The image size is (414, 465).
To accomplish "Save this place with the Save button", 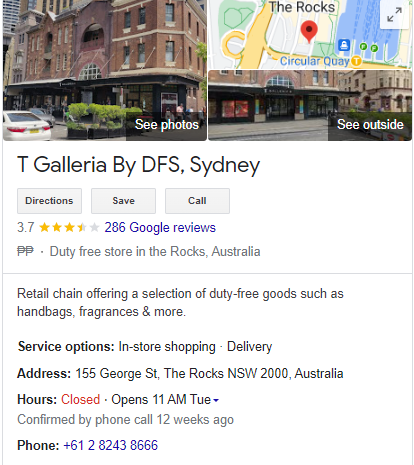I will click(123, 201).
